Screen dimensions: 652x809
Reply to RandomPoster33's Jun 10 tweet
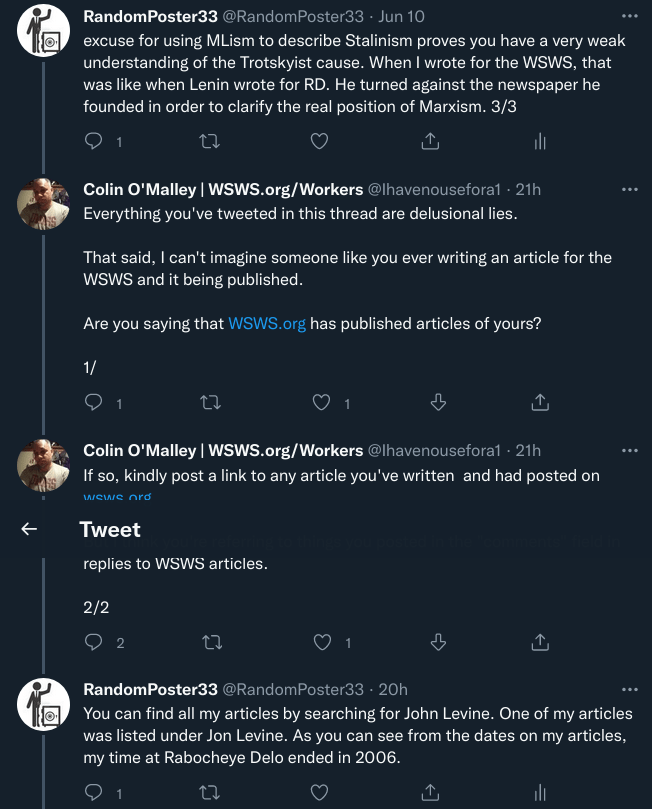pos(94,142)
